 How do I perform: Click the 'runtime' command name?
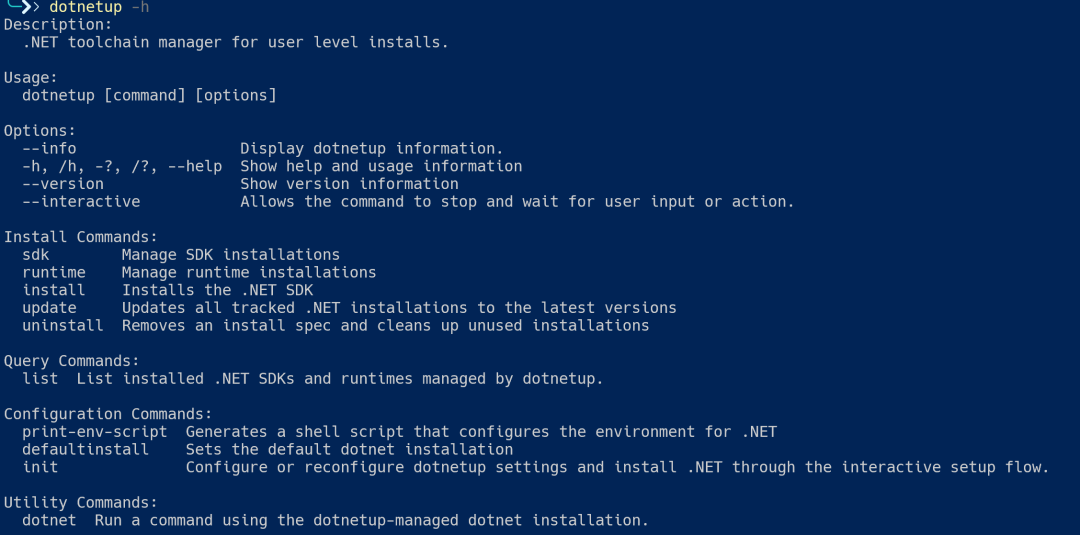[54, 272]
